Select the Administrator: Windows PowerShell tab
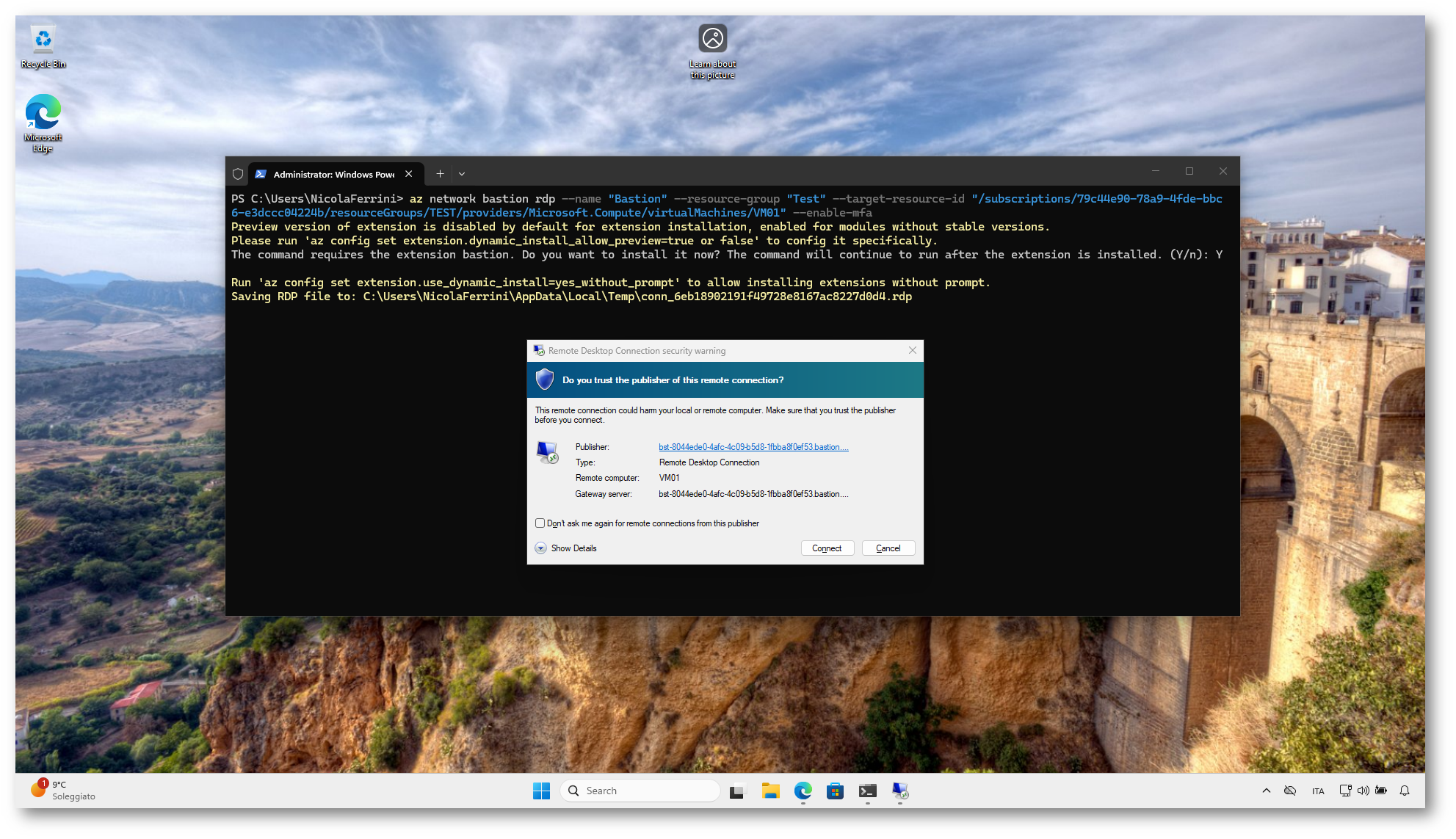The width and height of the screenshot is (1456, 839). 333,174
